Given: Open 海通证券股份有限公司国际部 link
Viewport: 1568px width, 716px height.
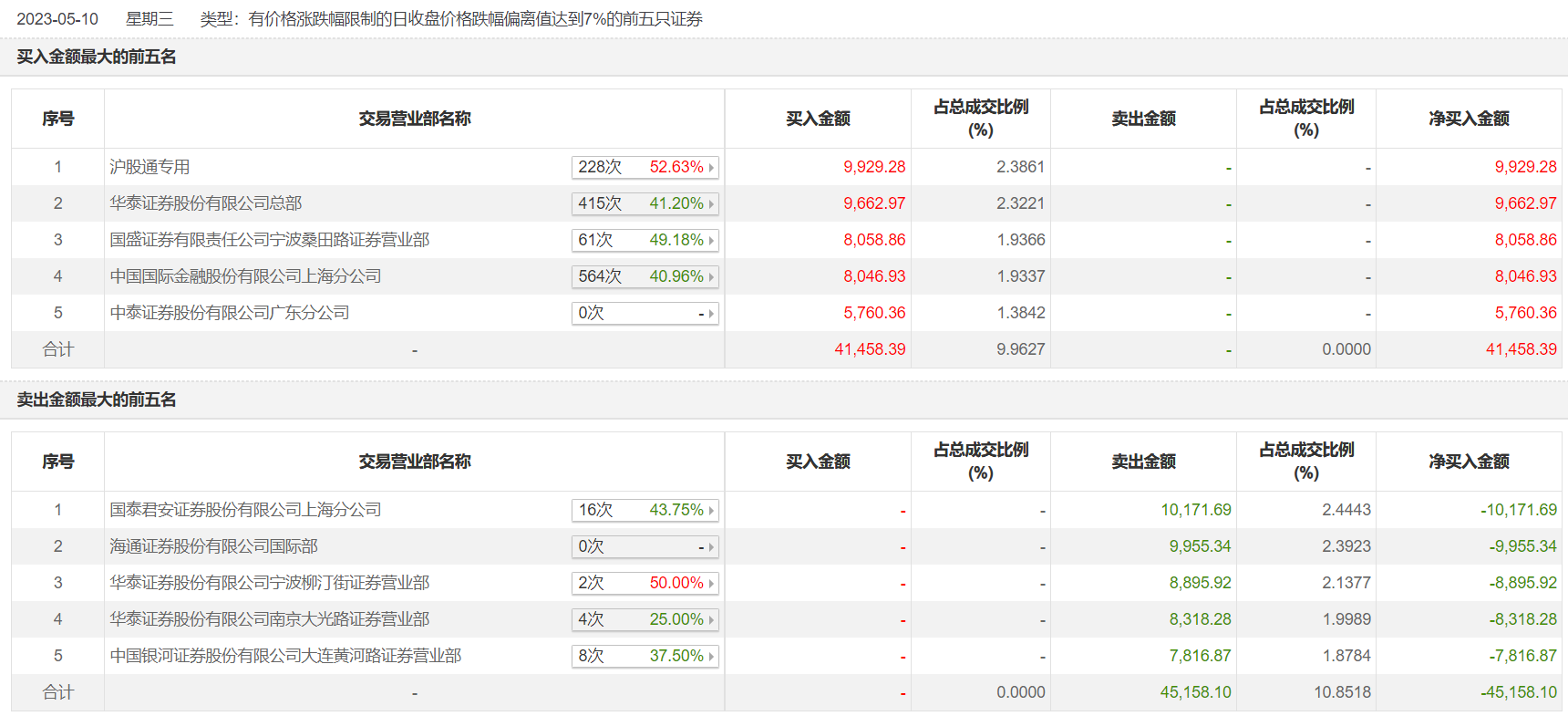Looking at the screenshot, I should (x=213, y=546).
